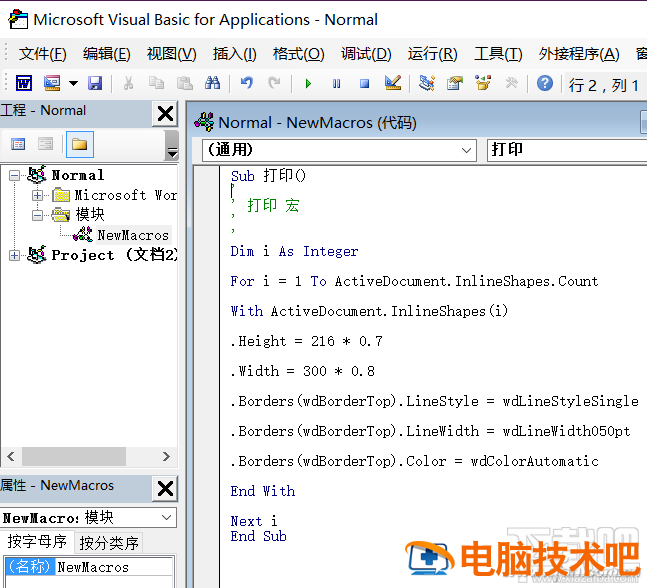Open the 编辑(E) menu
647x588 pixels.
click(x=106, y=54)
